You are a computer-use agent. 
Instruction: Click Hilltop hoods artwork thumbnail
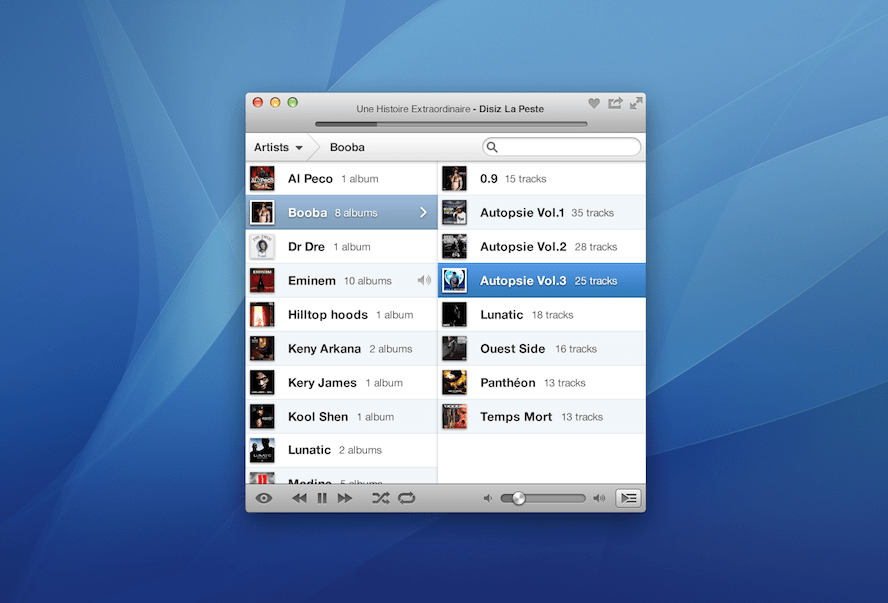[262, 314]
